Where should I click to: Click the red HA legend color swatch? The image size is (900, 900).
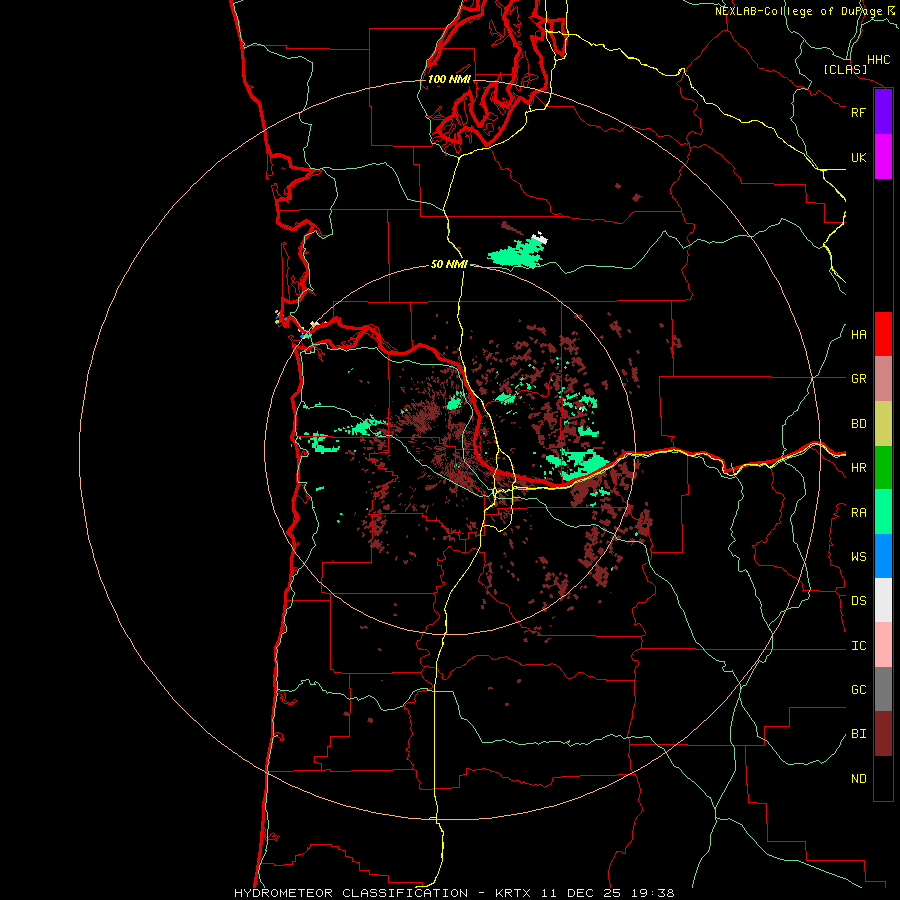click(883, 334)
